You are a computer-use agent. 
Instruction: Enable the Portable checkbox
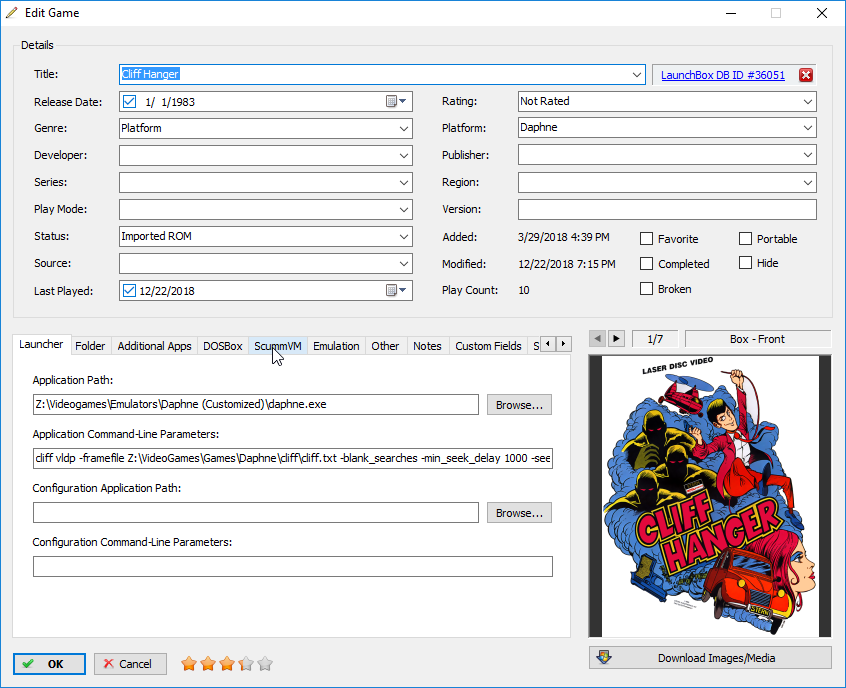click(x=745, y=239)
